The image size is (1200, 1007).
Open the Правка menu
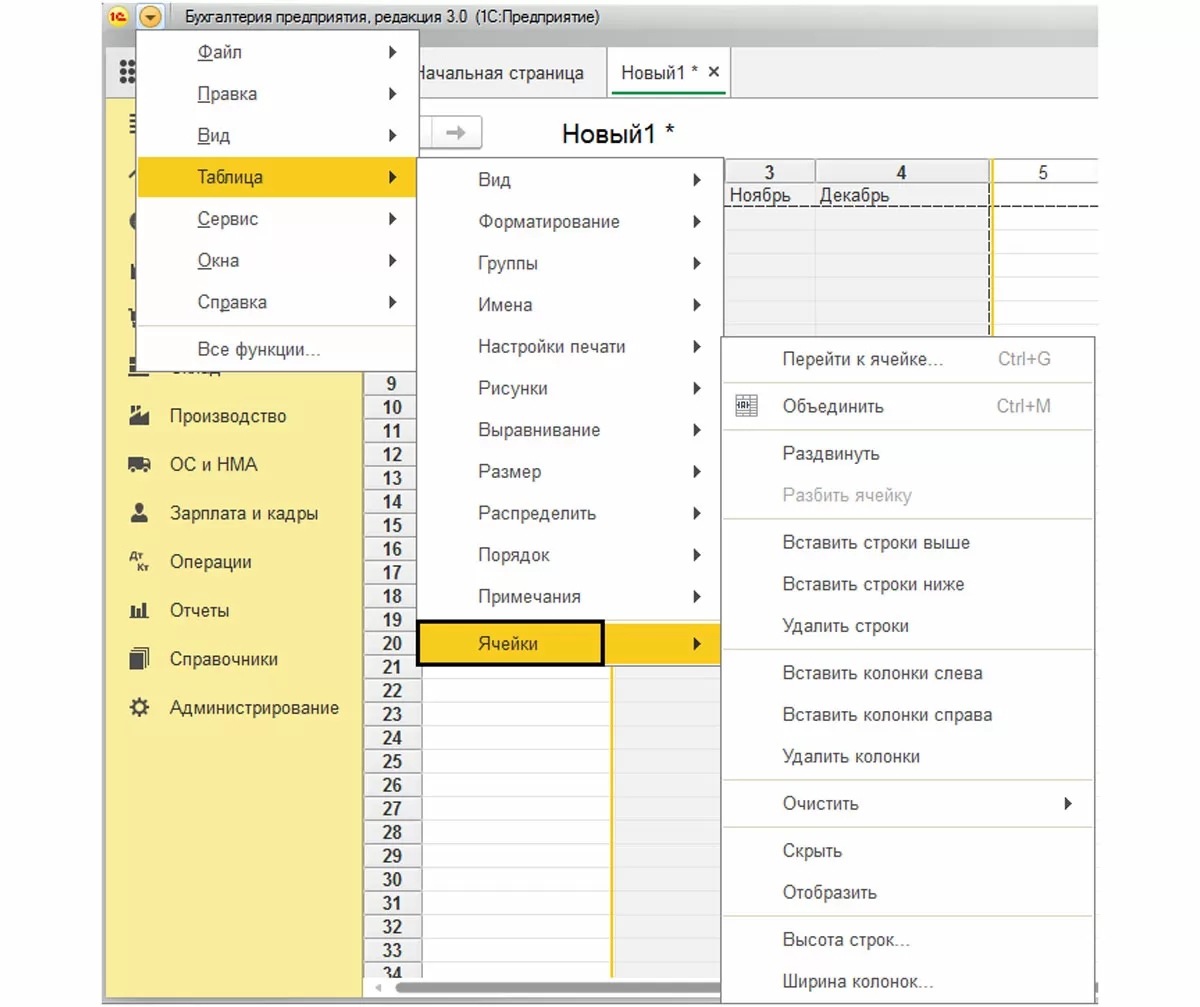277,94
